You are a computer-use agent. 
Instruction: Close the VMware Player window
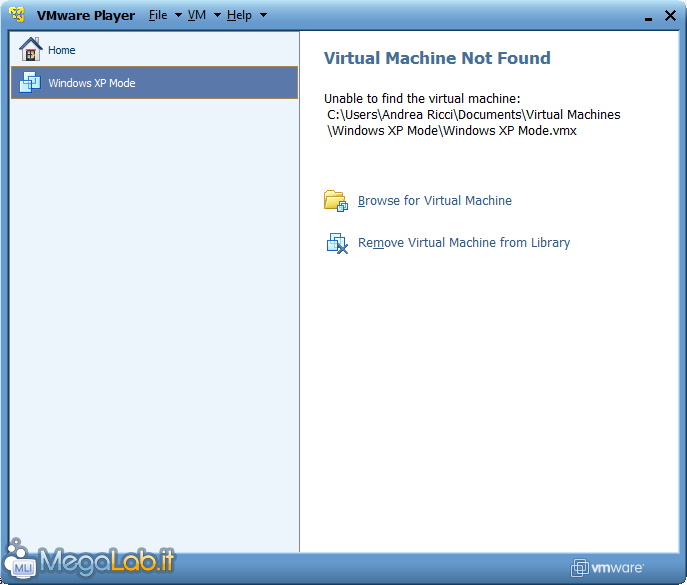(x=670, y=16)
